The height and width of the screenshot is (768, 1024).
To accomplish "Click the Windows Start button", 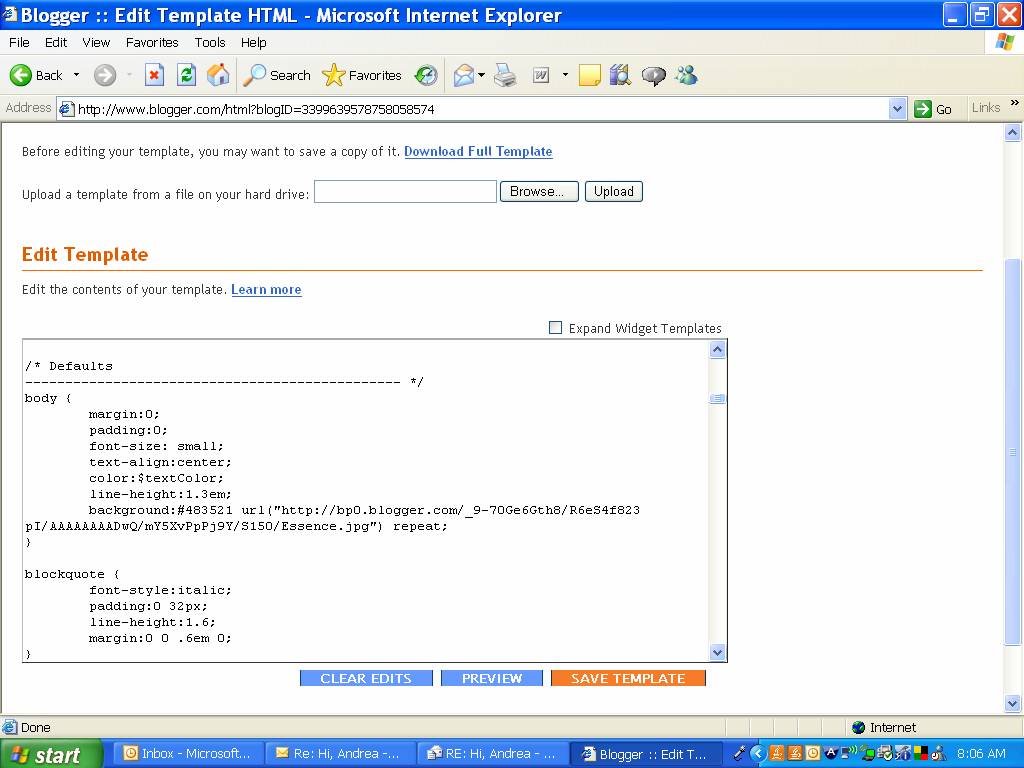I will [51, 754].
